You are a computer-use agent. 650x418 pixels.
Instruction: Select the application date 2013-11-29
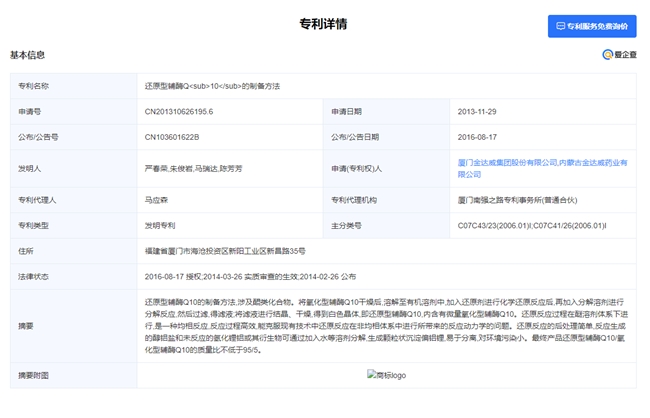coord(479,112)
